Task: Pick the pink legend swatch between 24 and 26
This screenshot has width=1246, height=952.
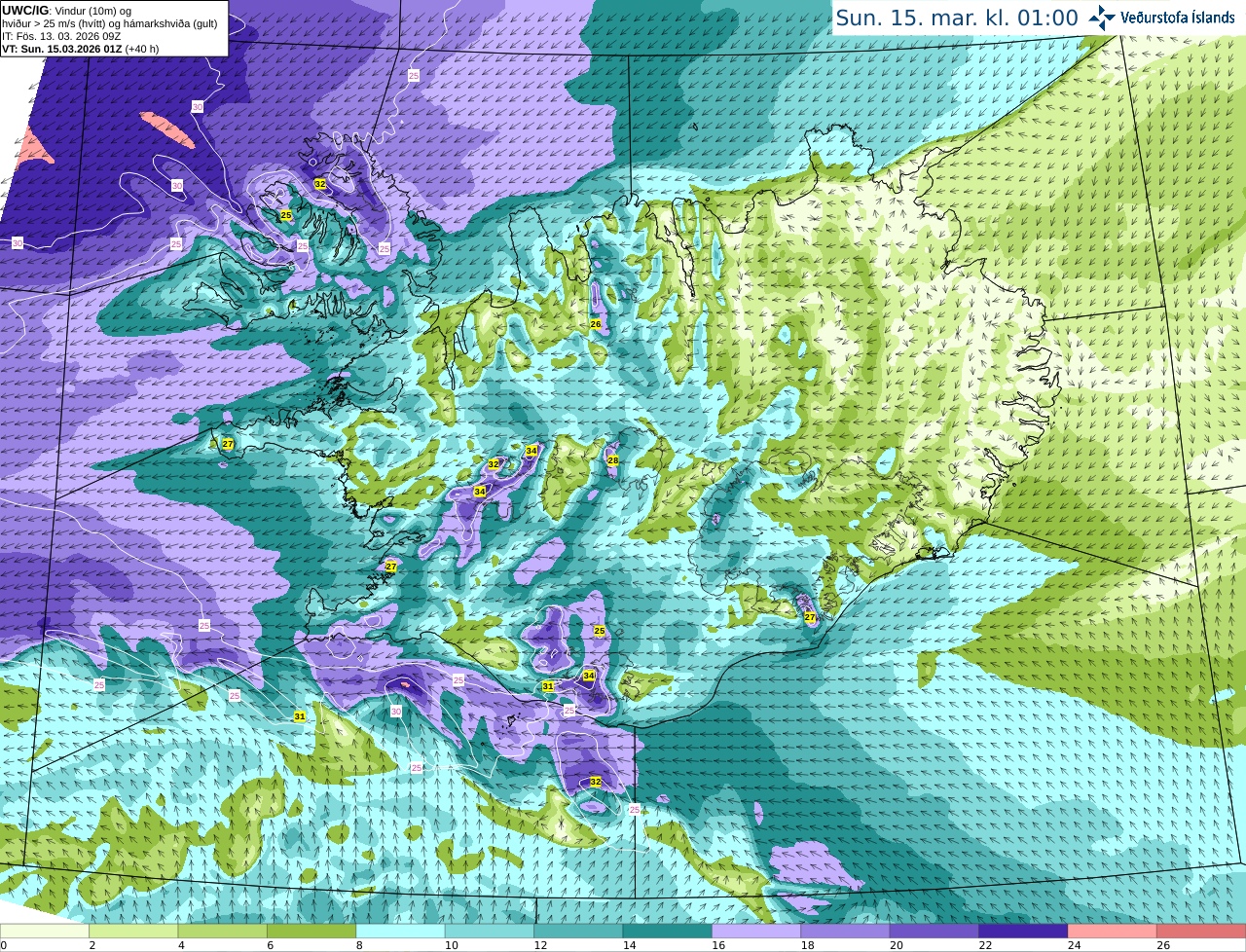Action: click(x=1113, y=932)
